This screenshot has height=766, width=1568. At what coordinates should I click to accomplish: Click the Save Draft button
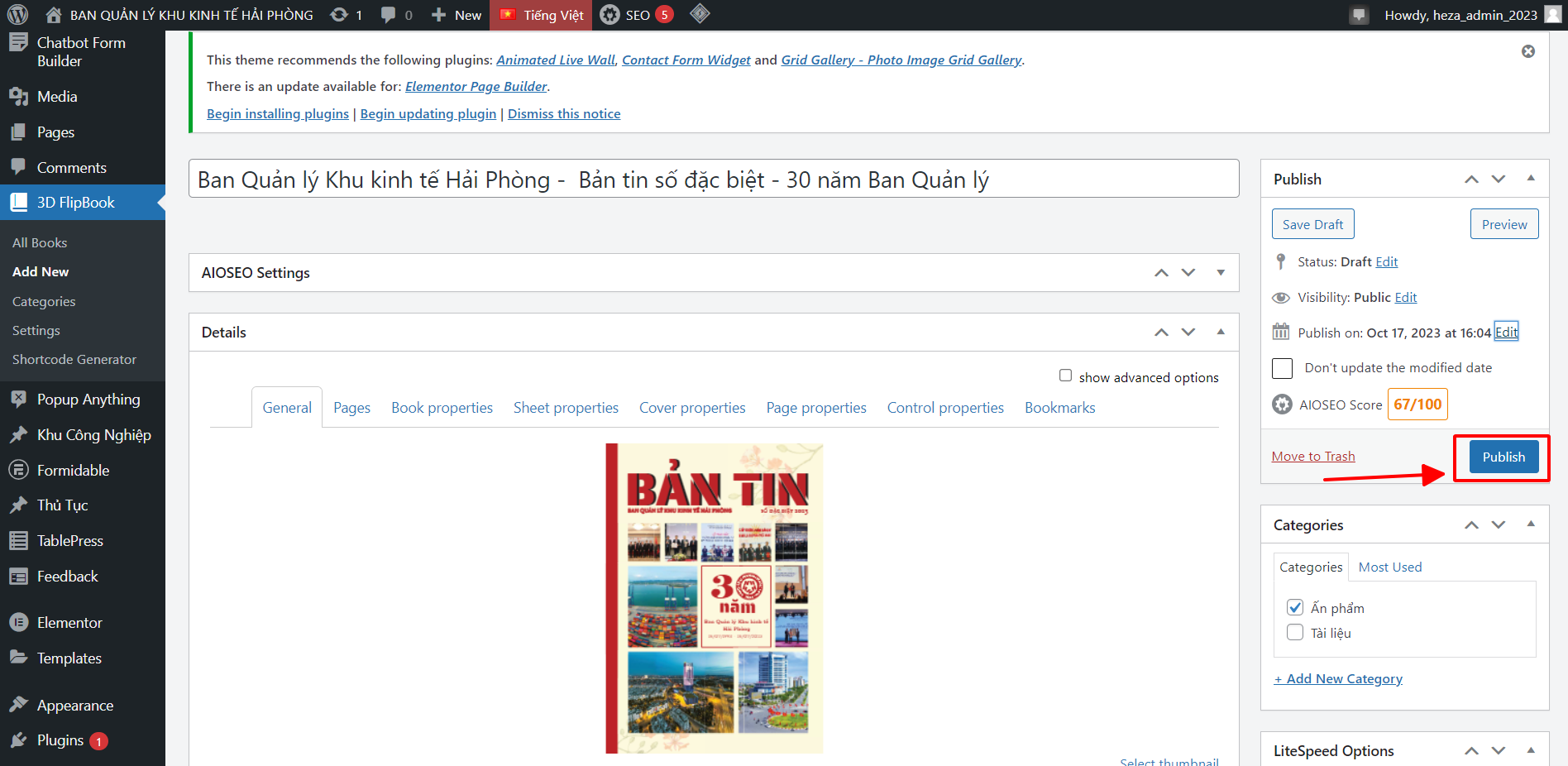(x=1312, y=224)
